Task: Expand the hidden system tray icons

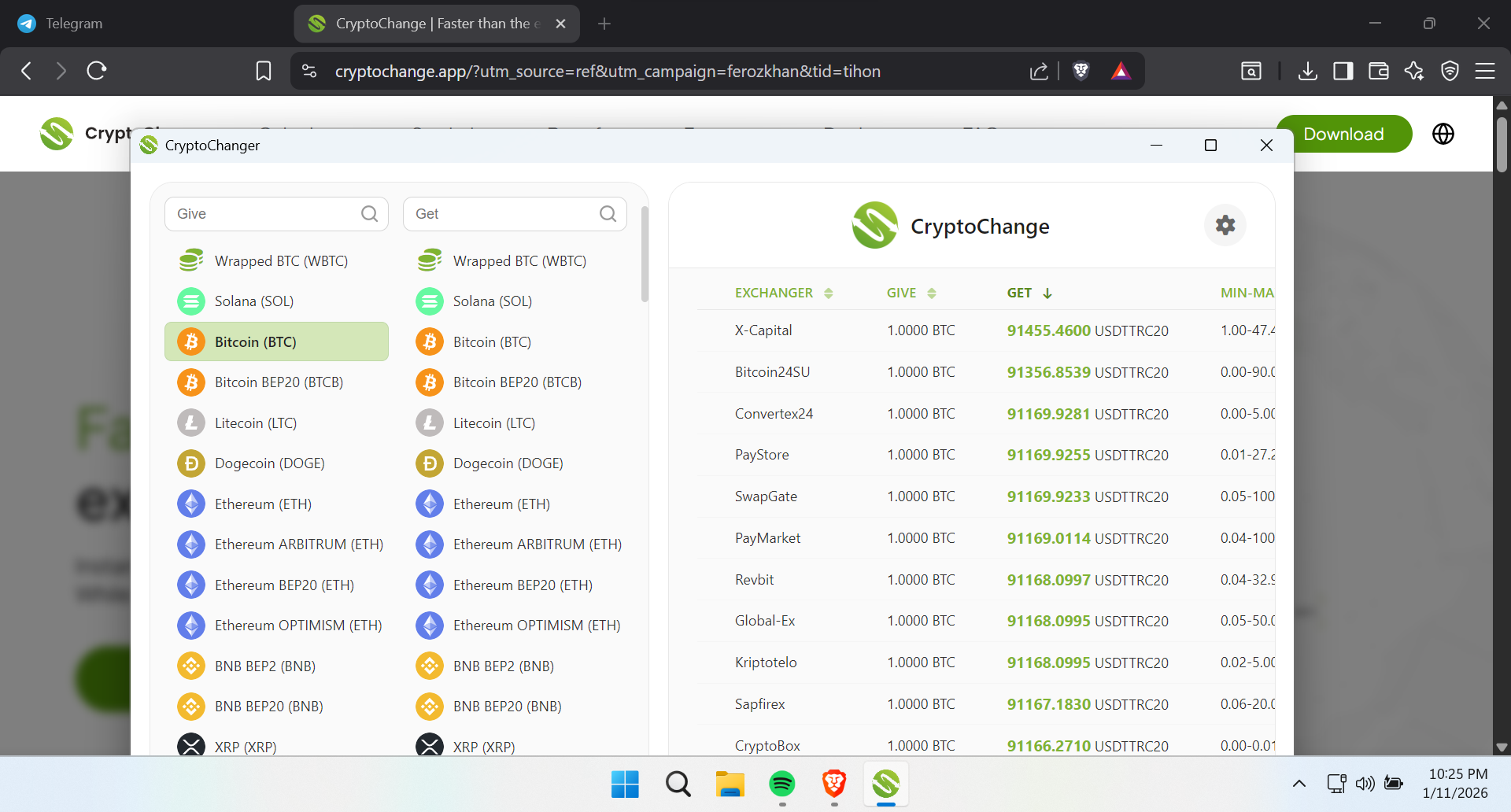Action: click(1299, 784)
